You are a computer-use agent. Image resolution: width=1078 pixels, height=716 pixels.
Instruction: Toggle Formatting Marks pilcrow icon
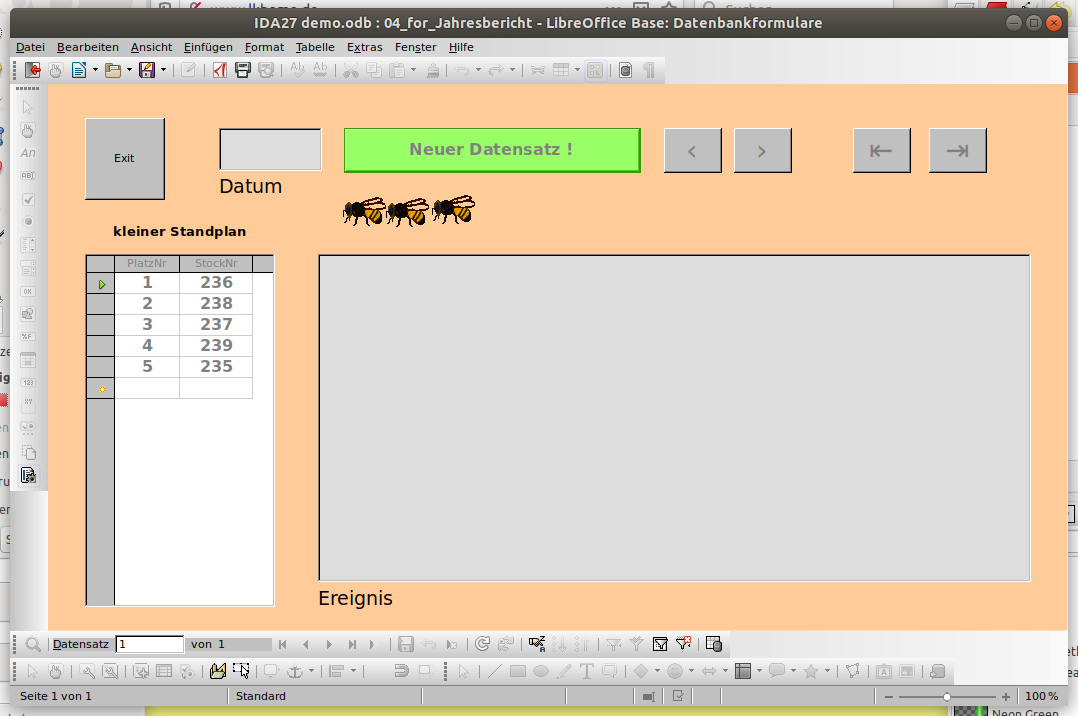coord(648,70)
